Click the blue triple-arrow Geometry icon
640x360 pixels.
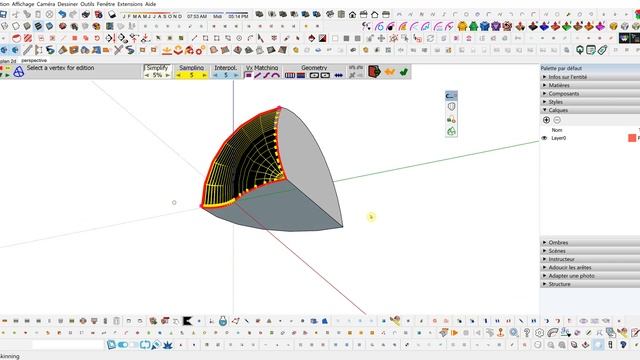click(338, 76)
